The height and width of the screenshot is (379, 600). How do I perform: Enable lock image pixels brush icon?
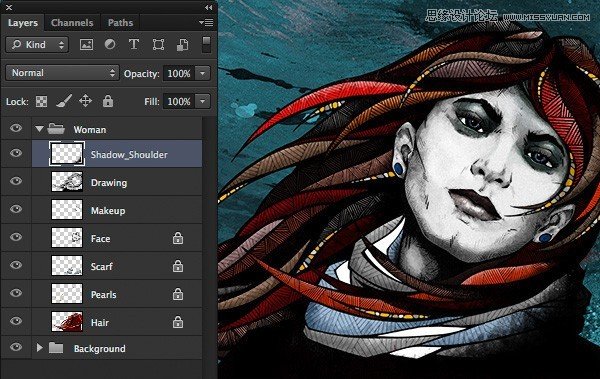point(64,101)
